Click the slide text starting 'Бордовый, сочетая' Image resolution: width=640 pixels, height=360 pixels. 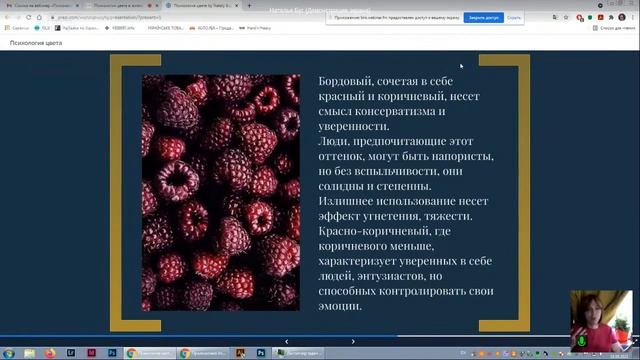[406, 193]
